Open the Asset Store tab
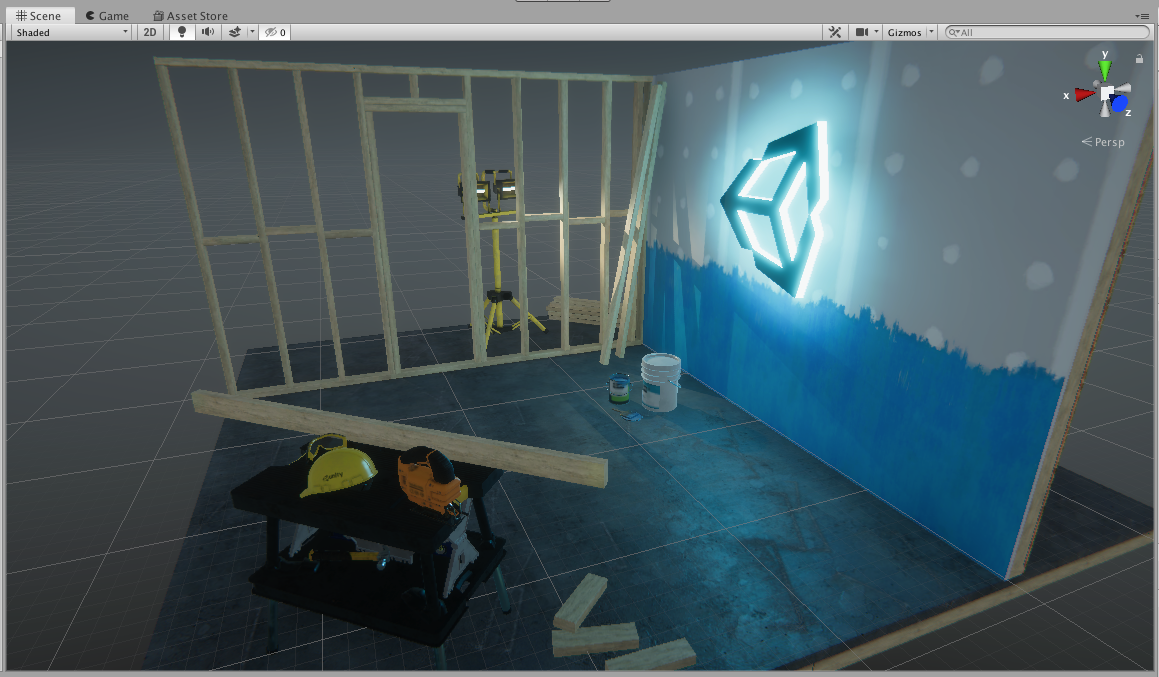Viewport: 1159px width, 677px height. [x=190, y=15]
